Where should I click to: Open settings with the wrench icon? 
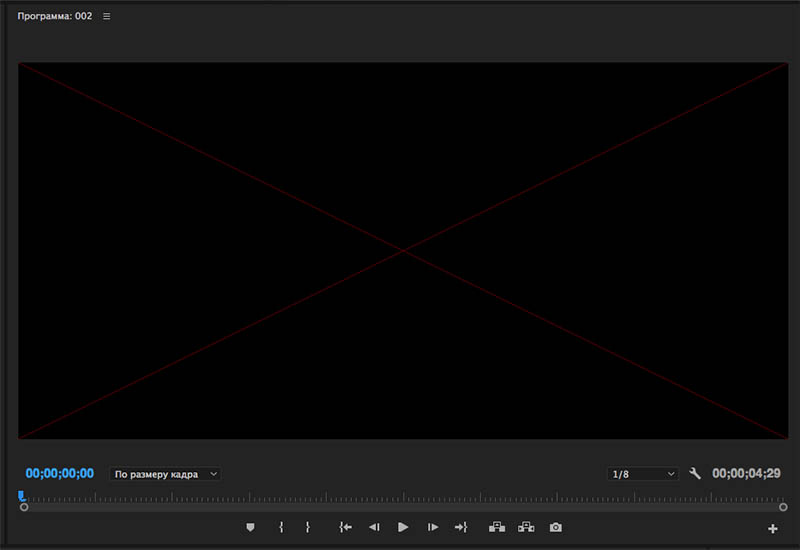pyautogui.click(x=694, y=473)
